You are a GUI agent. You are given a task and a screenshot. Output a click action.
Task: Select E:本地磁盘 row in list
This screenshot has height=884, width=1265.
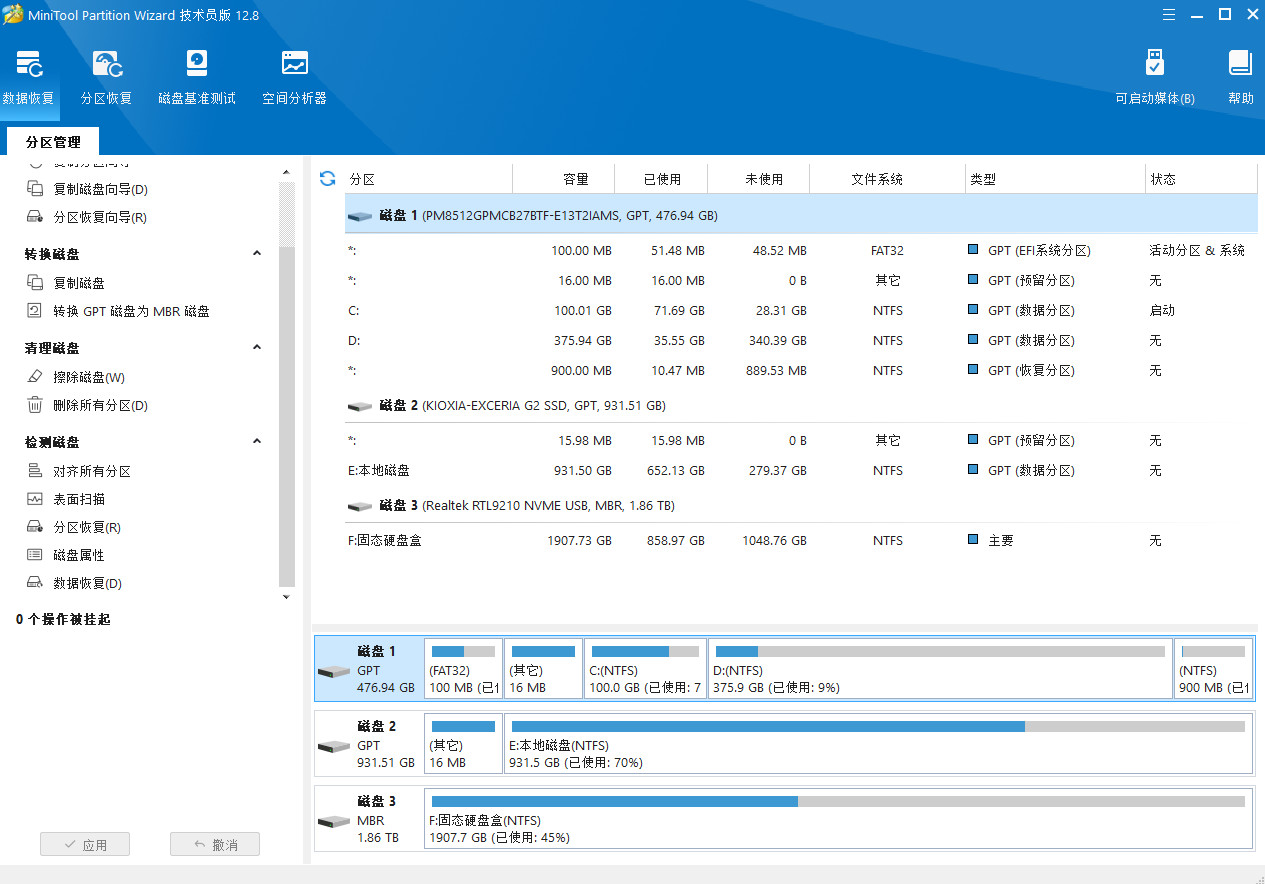pyautogui.click(x=801, y=470)
